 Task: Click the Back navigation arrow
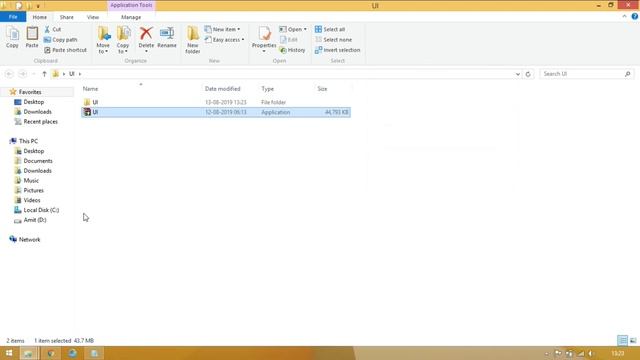tap(9, 74)
